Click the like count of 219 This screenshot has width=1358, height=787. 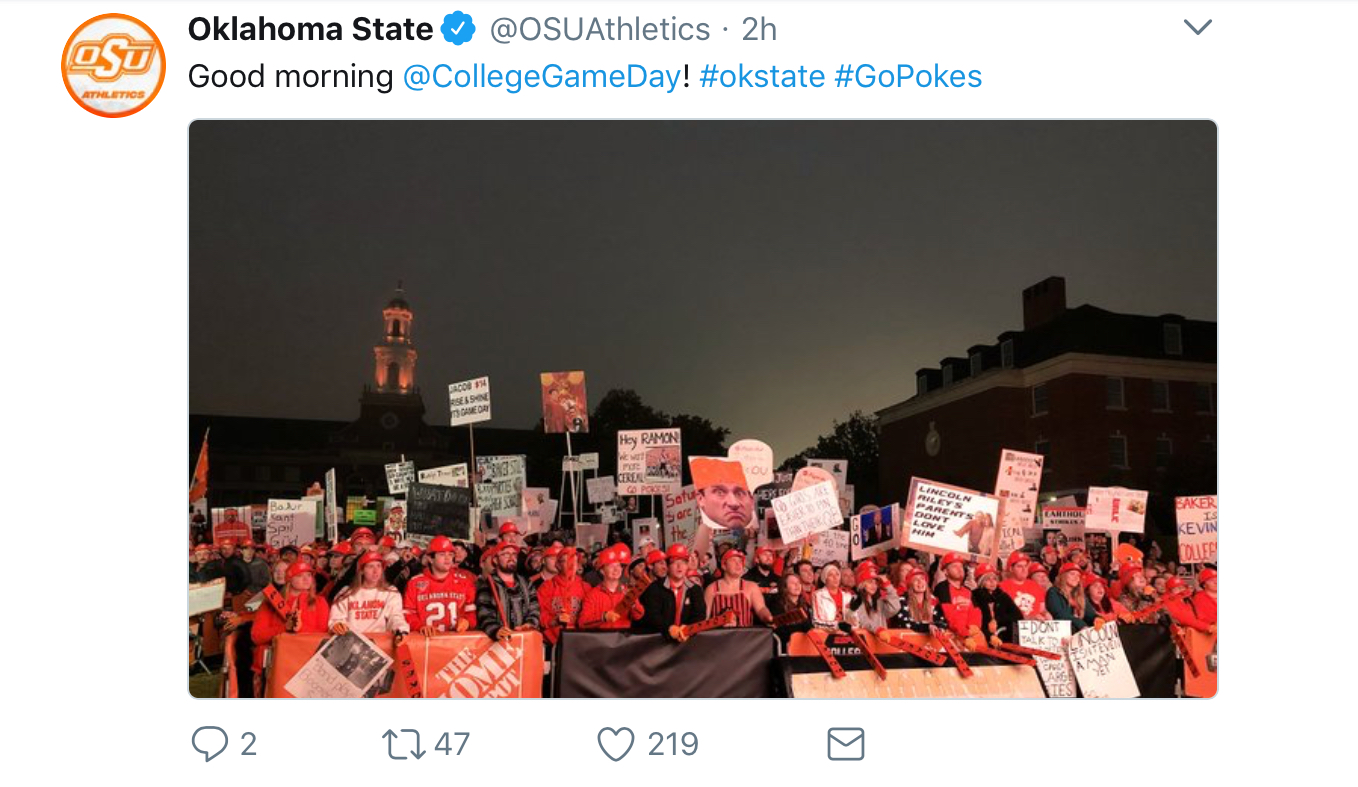tap(672, 744)
